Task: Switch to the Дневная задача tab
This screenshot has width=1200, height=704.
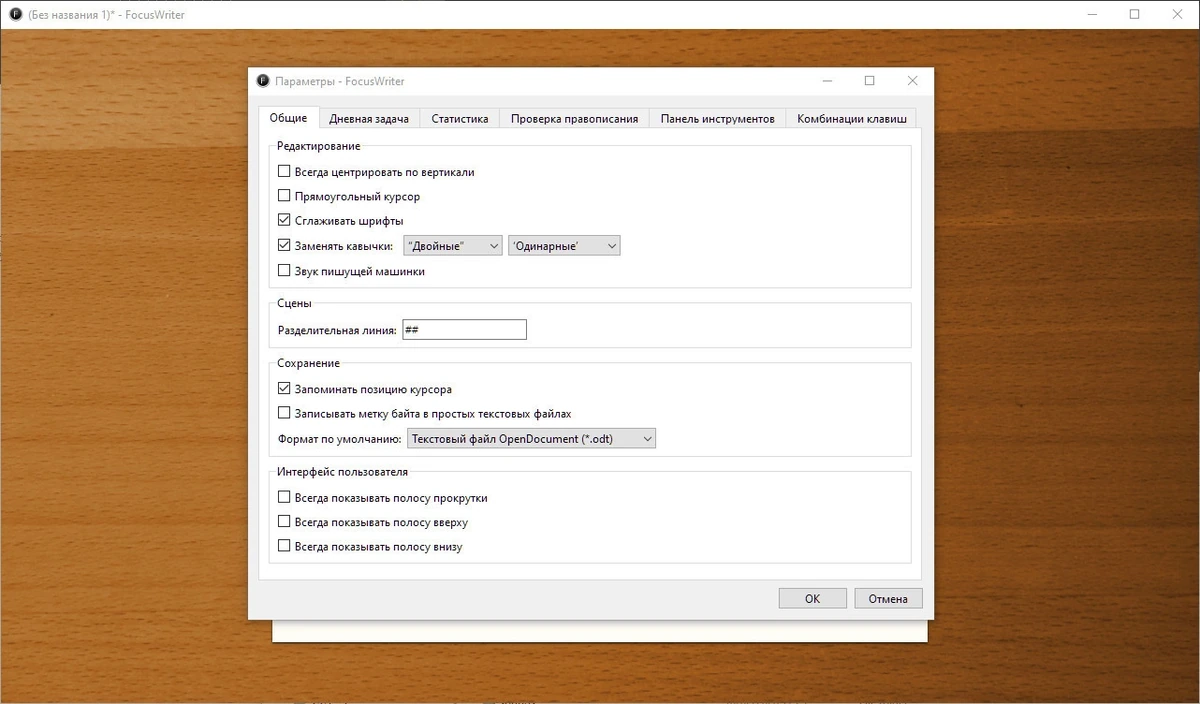Action: [x=369, y=119]
